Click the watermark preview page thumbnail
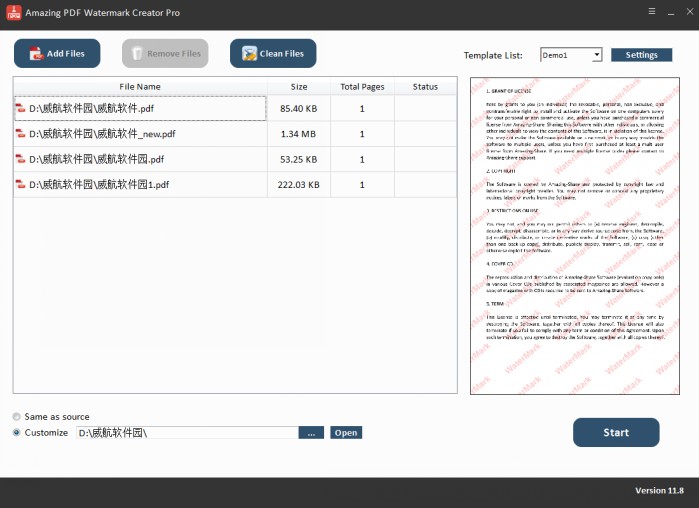The height and width of the screenshot is (508, 699). [x=575, y=236]
